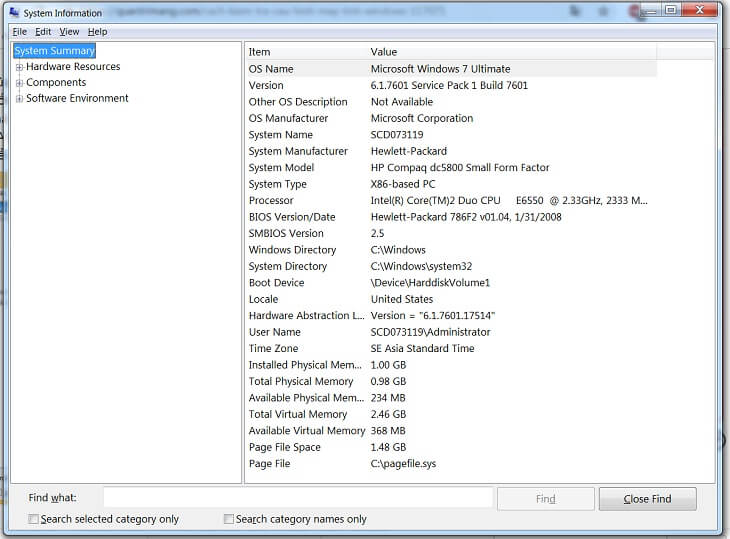The image size is (730, 539).
Task: Select the System Model row
Action: tap(452, 168)
